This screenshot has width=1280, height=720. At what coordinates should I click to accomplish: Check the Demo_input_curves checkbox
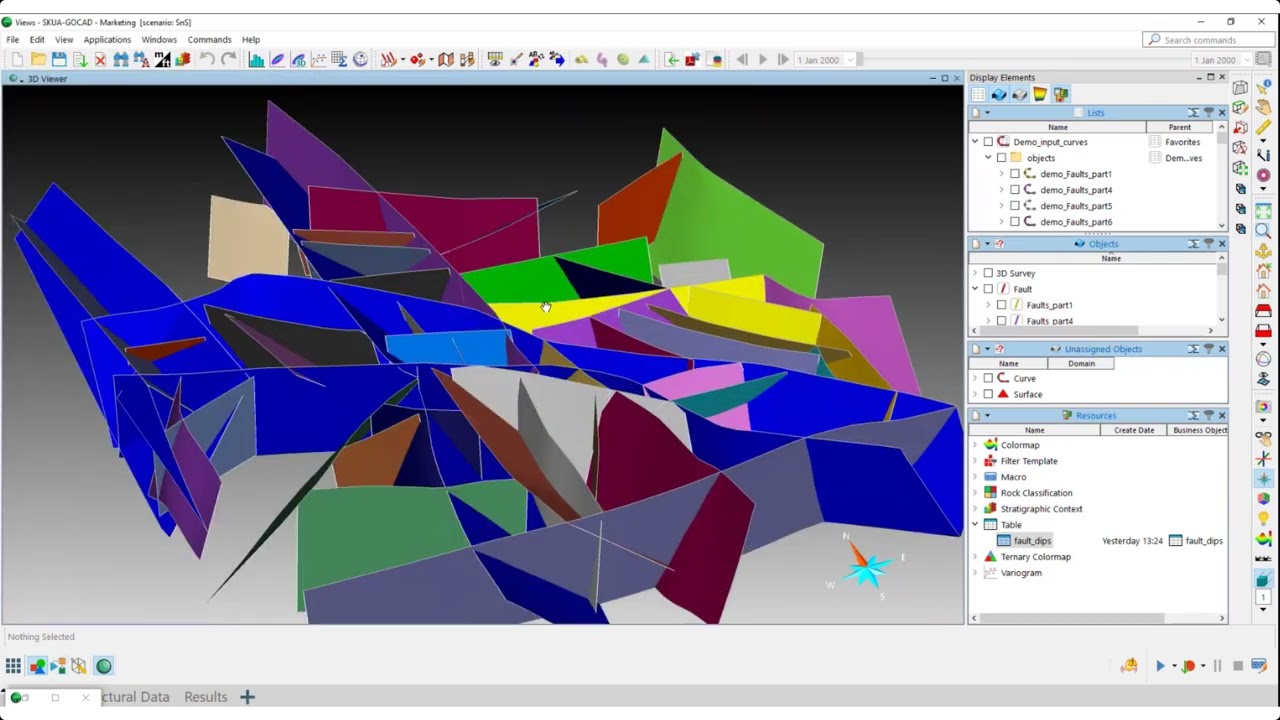[988, 142]
